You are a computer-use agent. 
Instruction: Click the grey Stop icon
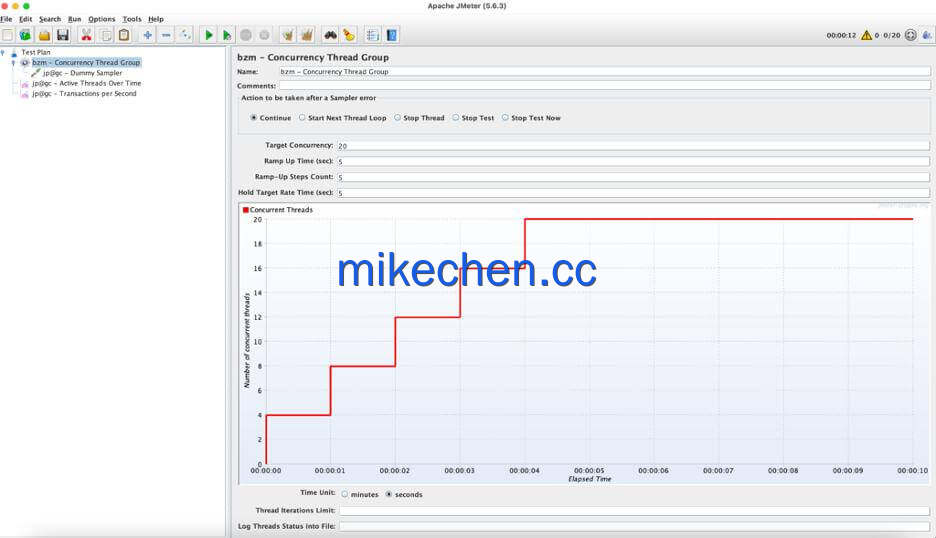(246, 35)
